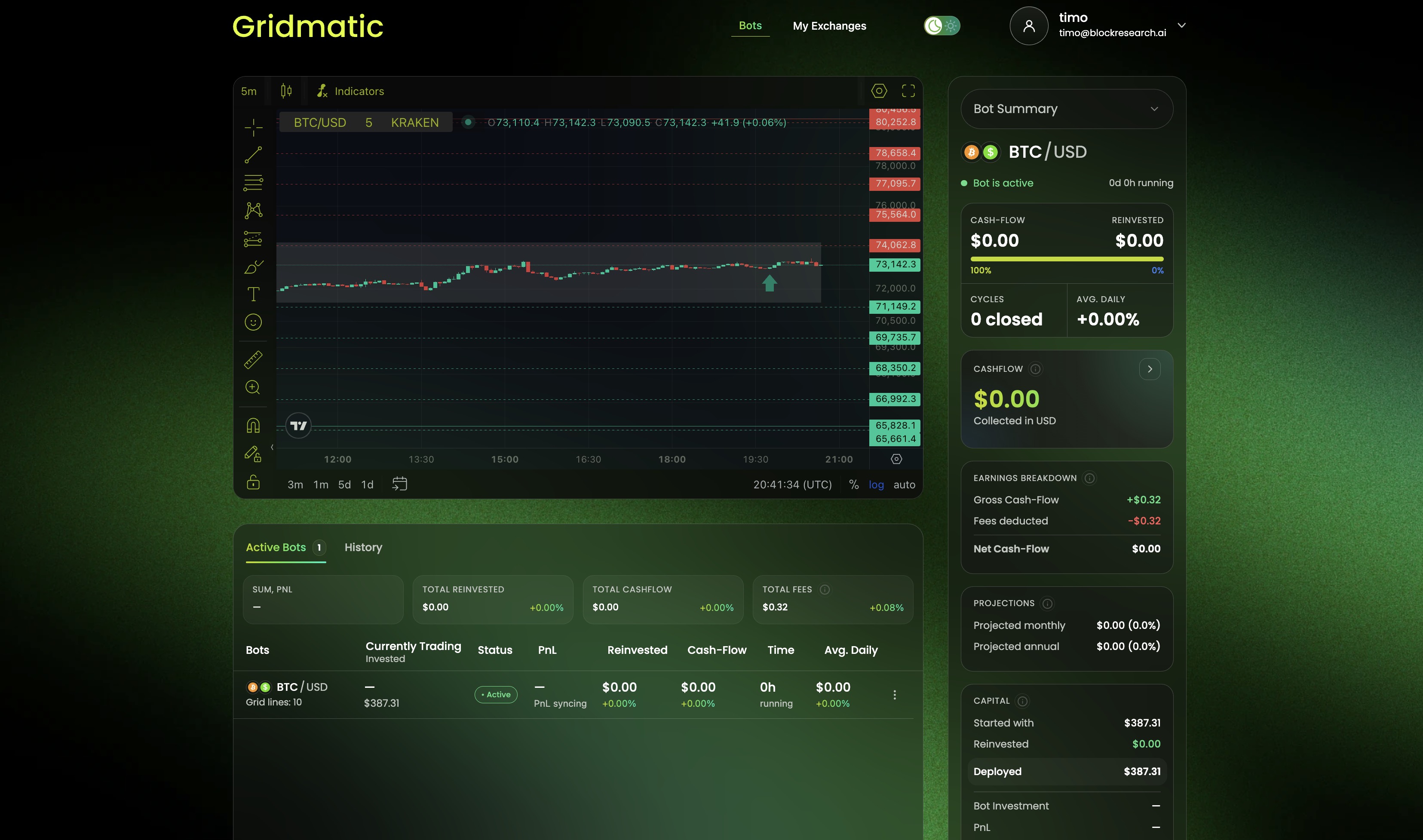Open the chart timezone 20:41:34 (UTC)
The width and height of the screenshot is (1423, 840).
click(792, 484)
